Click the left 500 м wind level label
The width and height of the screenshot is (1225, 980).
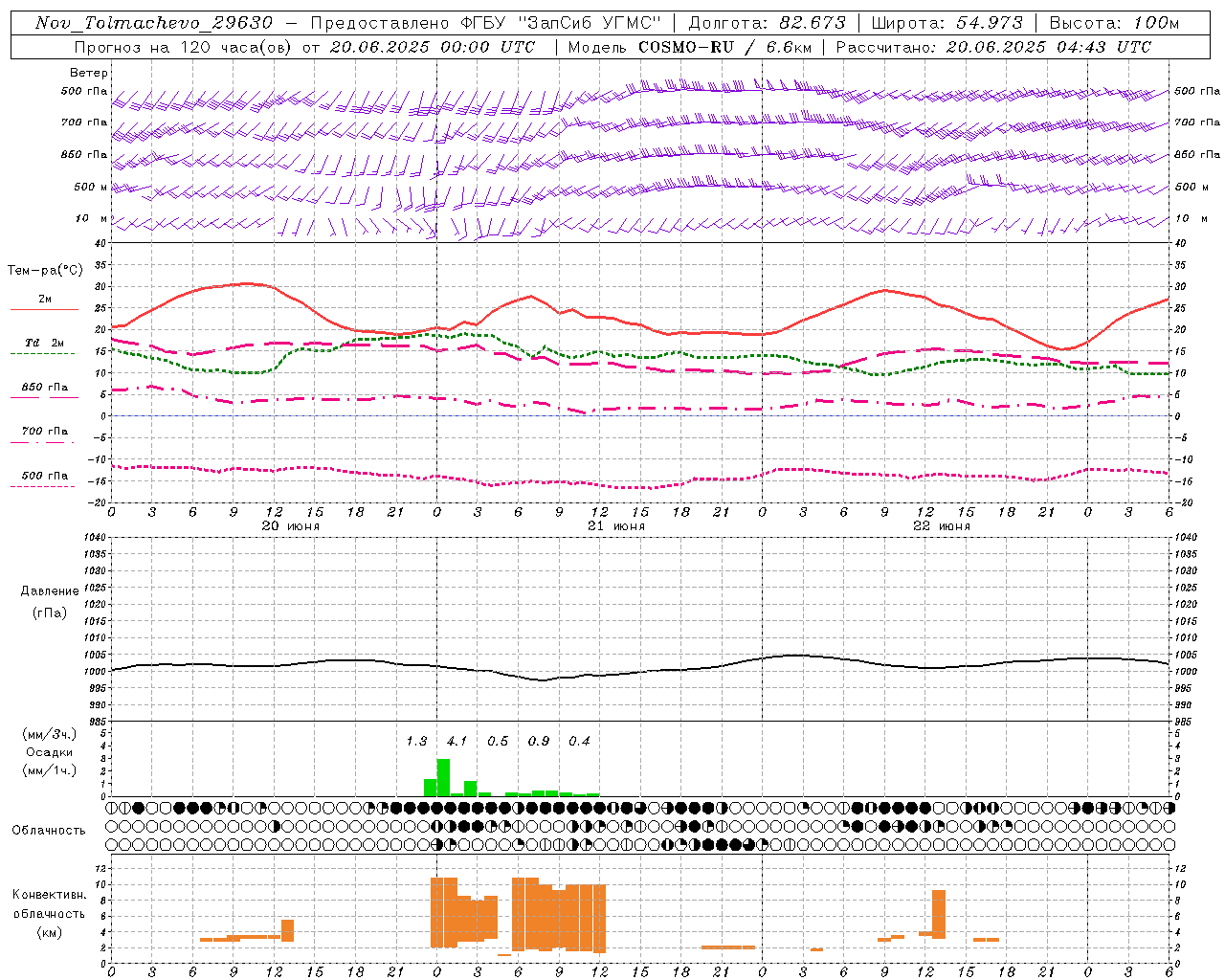click(91, 187)
